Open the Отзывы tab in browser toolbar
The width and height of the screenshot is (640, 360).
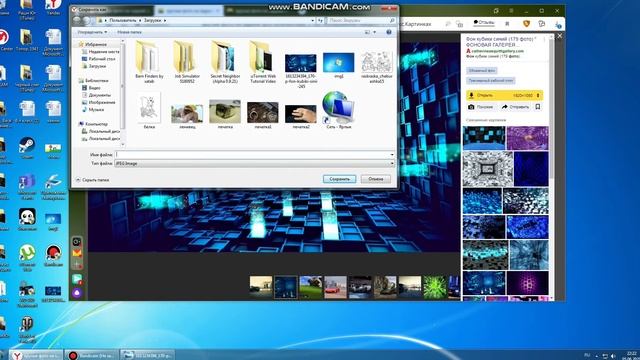(484, 22)
